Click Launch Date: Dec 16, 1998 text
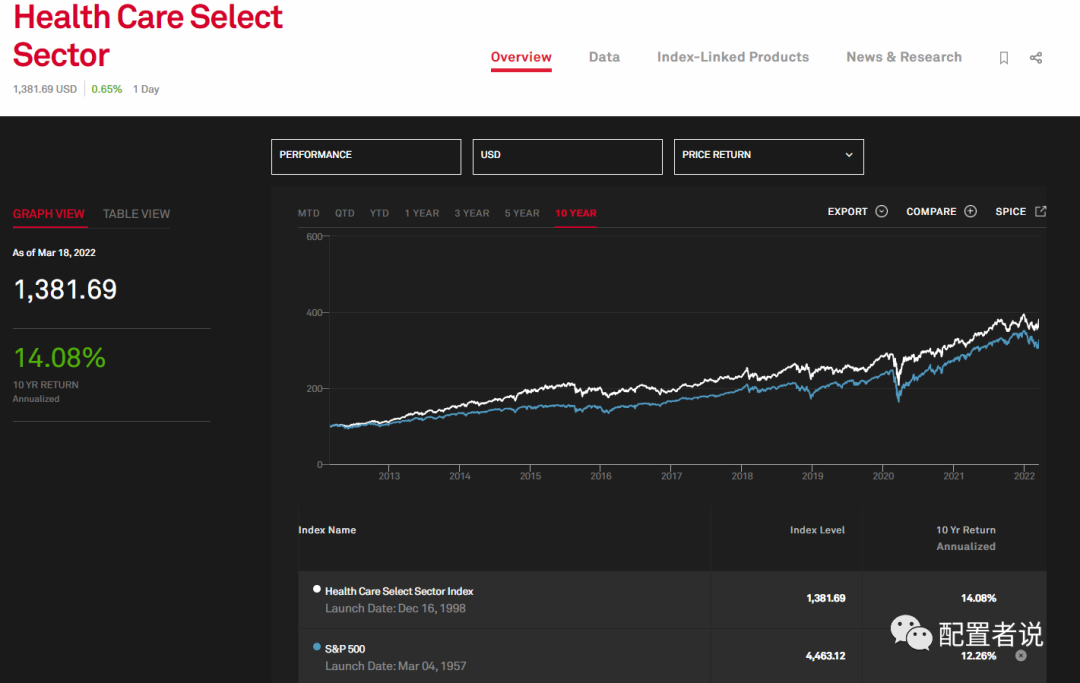 tap(395, 609)
